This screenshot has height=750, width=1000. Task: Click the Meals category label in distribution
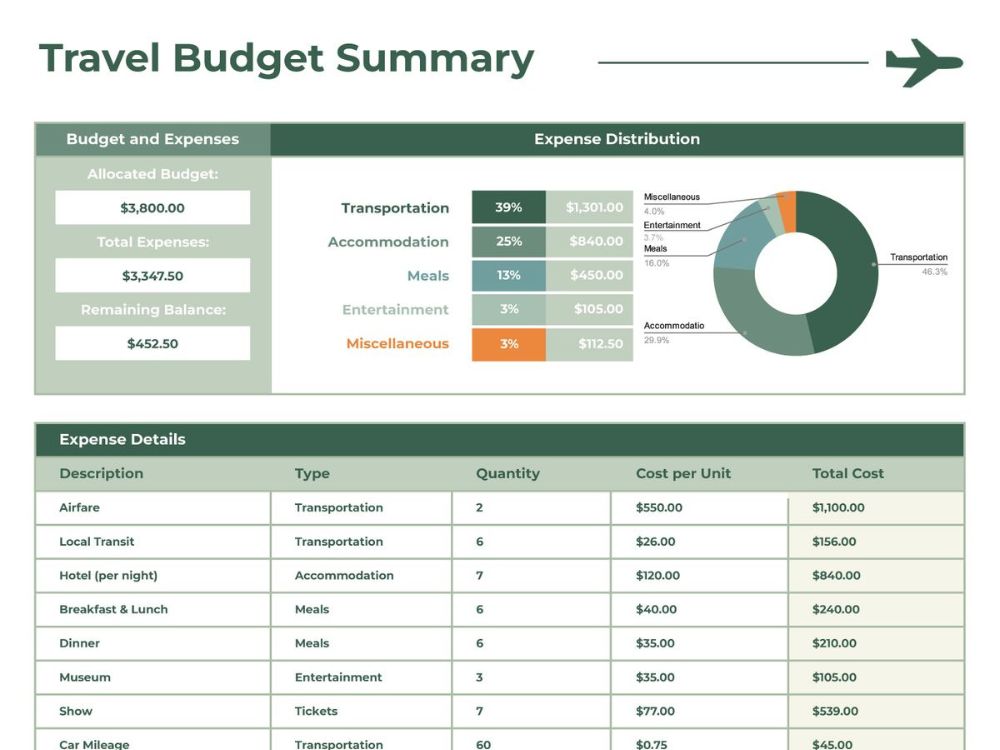pos(428,276)
